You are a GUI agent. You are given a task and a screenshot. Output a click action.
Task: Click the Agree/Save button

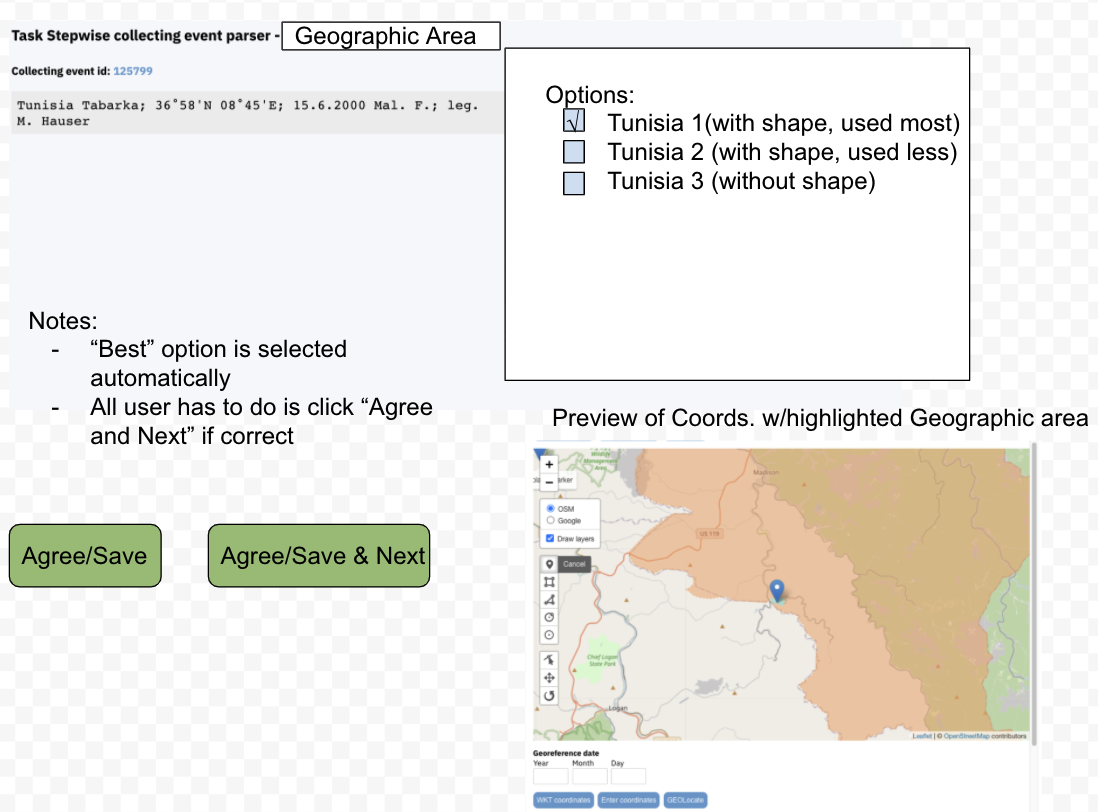[x=85, y=555]
